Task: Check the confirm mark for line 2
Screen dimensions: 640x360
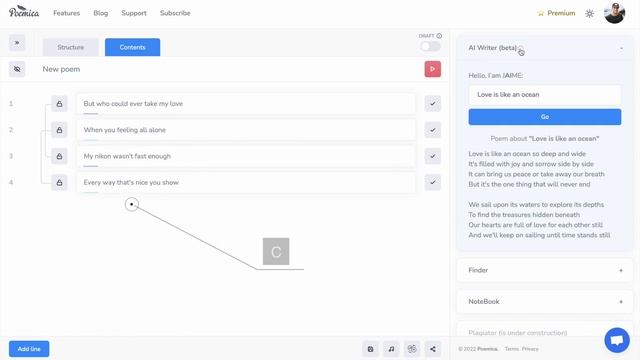Action: click(x=433, y=130)
